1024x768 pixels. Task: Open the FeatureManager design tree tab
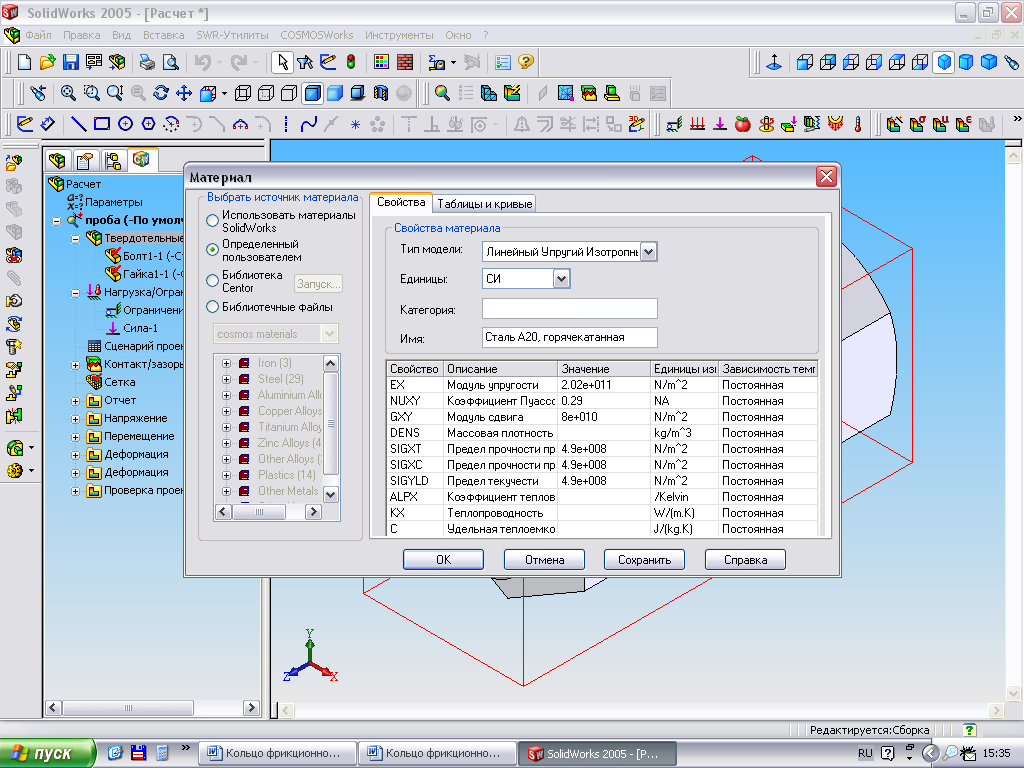point(57,160)
